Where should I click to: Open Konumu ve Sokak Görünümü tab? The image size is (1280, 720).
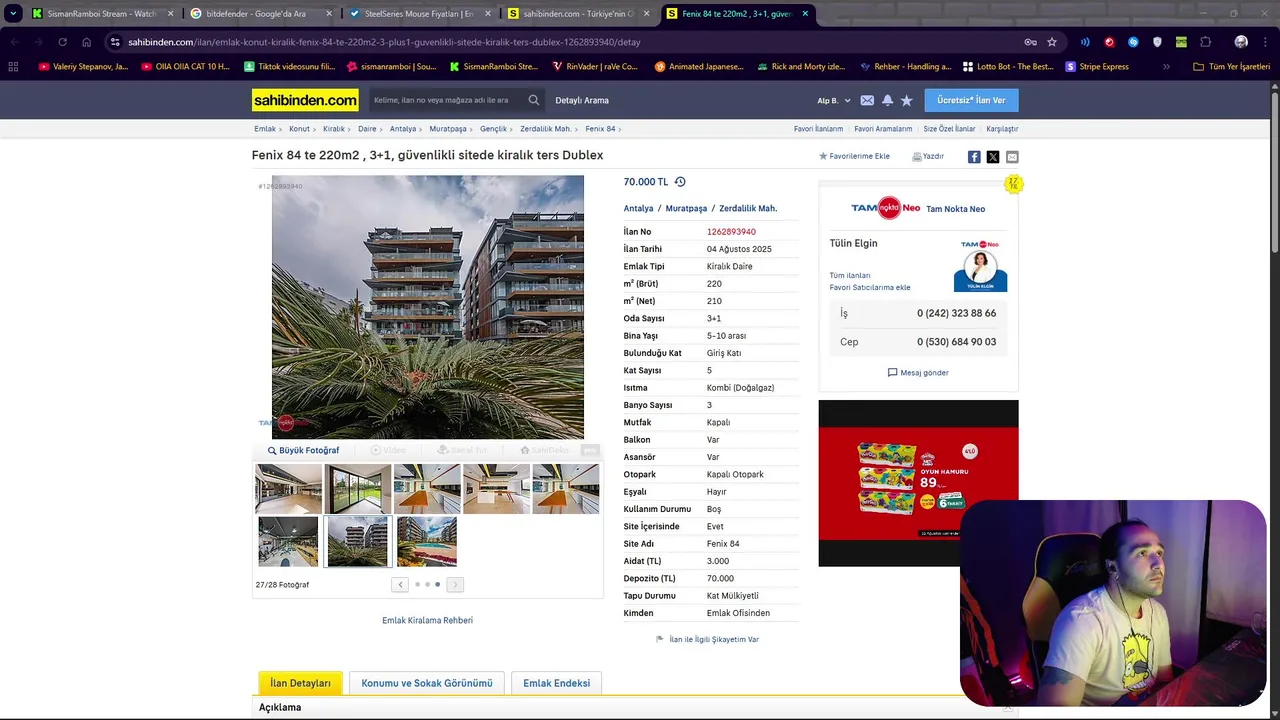pyautogui.click(x=427, y=683)
